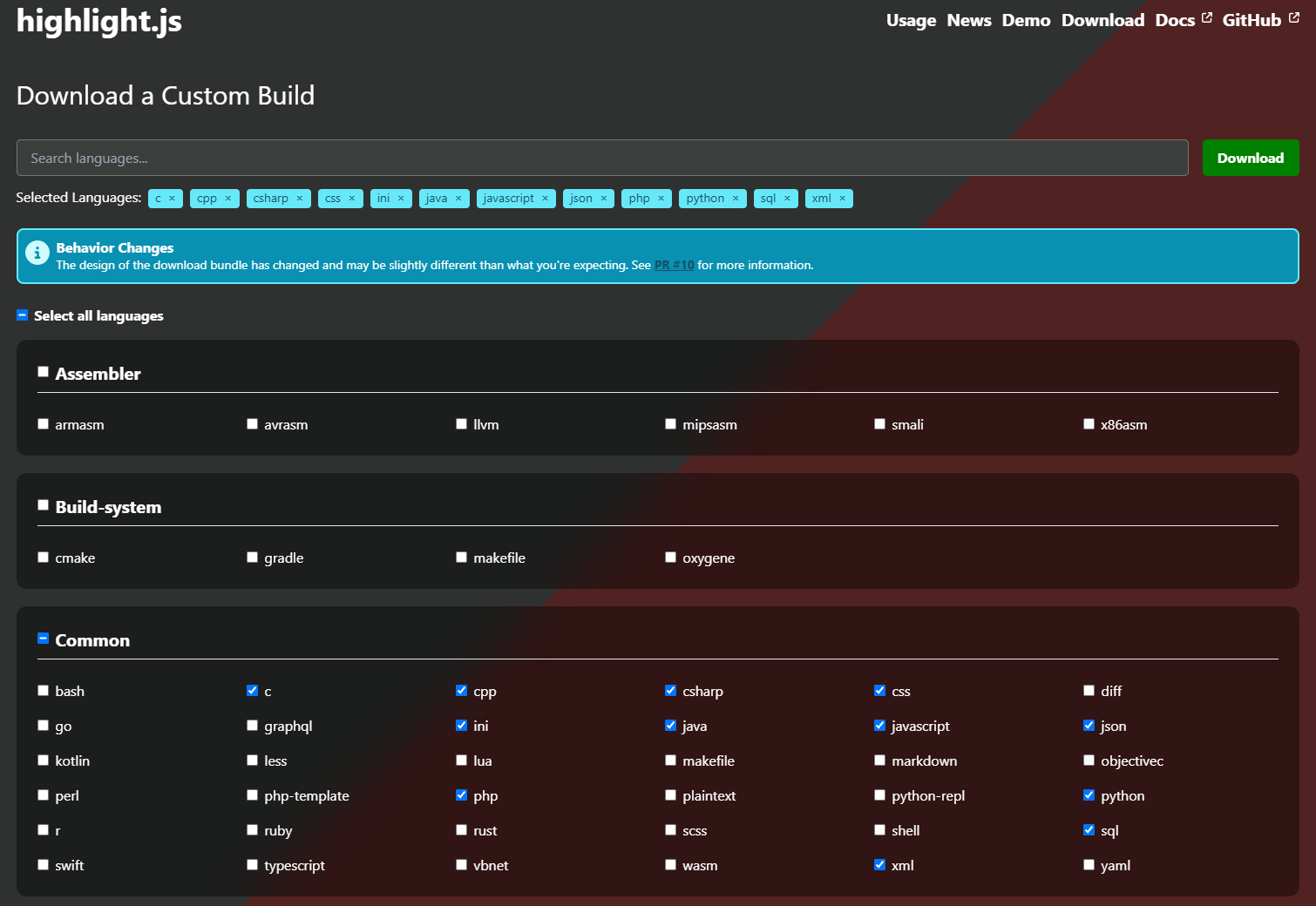Enable the bash language
Viewport: 1316px width, 906px height.
pyautogui.click(x=43, y=691)
